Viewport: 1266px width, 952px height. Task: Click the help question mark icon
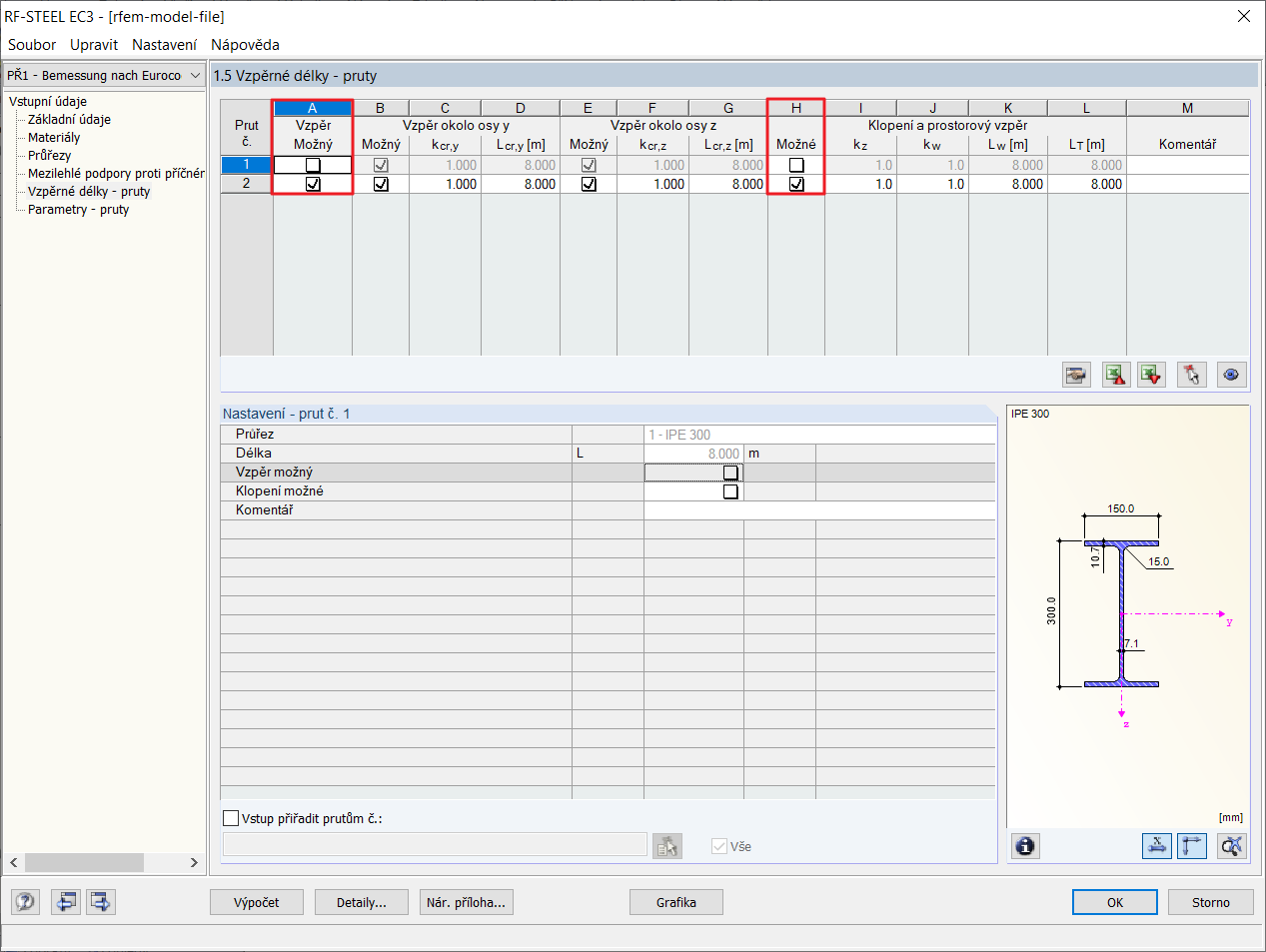pos(25,902)
